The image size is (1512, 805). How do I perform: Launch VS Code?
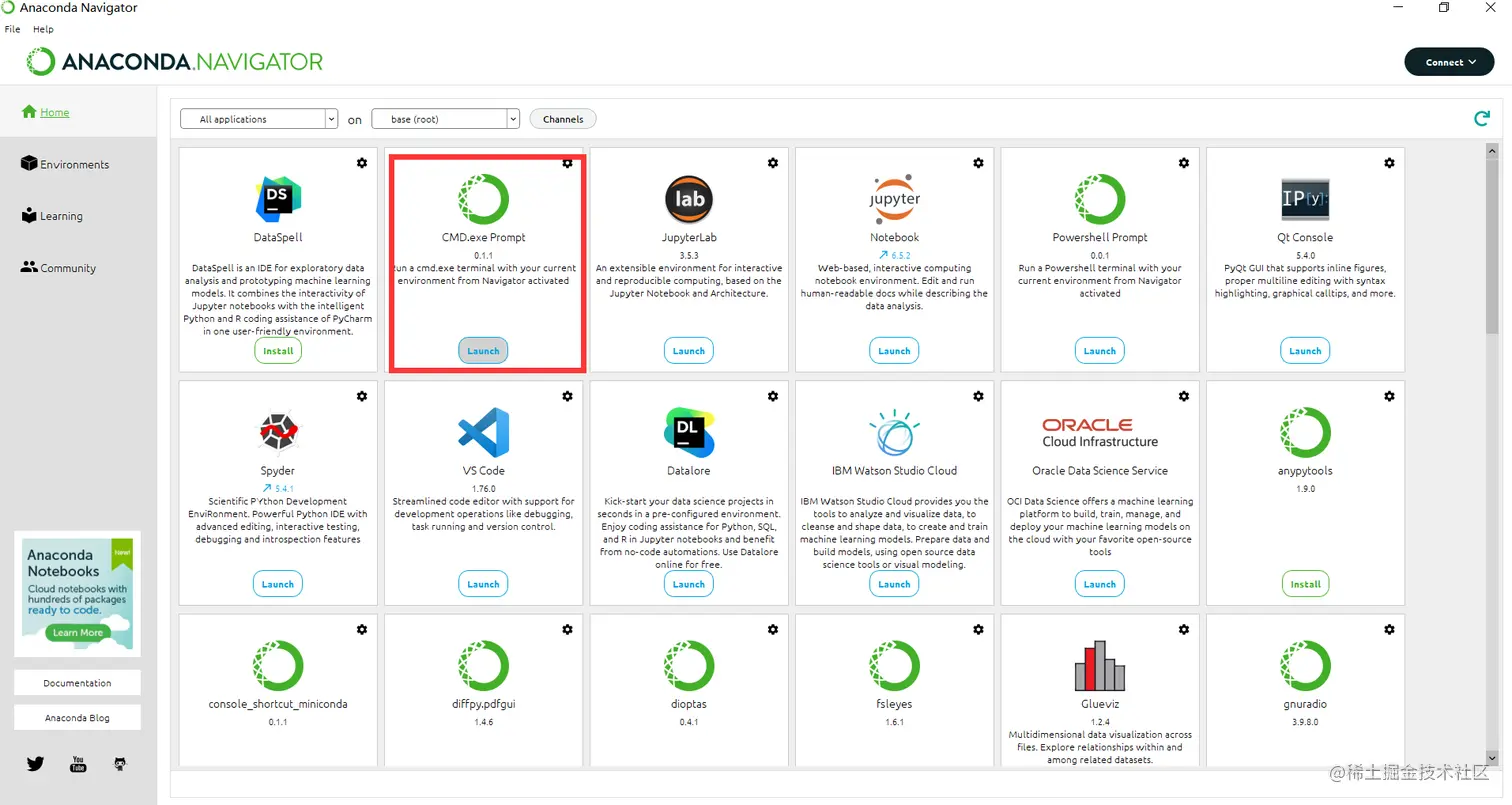tap(483, 584)
